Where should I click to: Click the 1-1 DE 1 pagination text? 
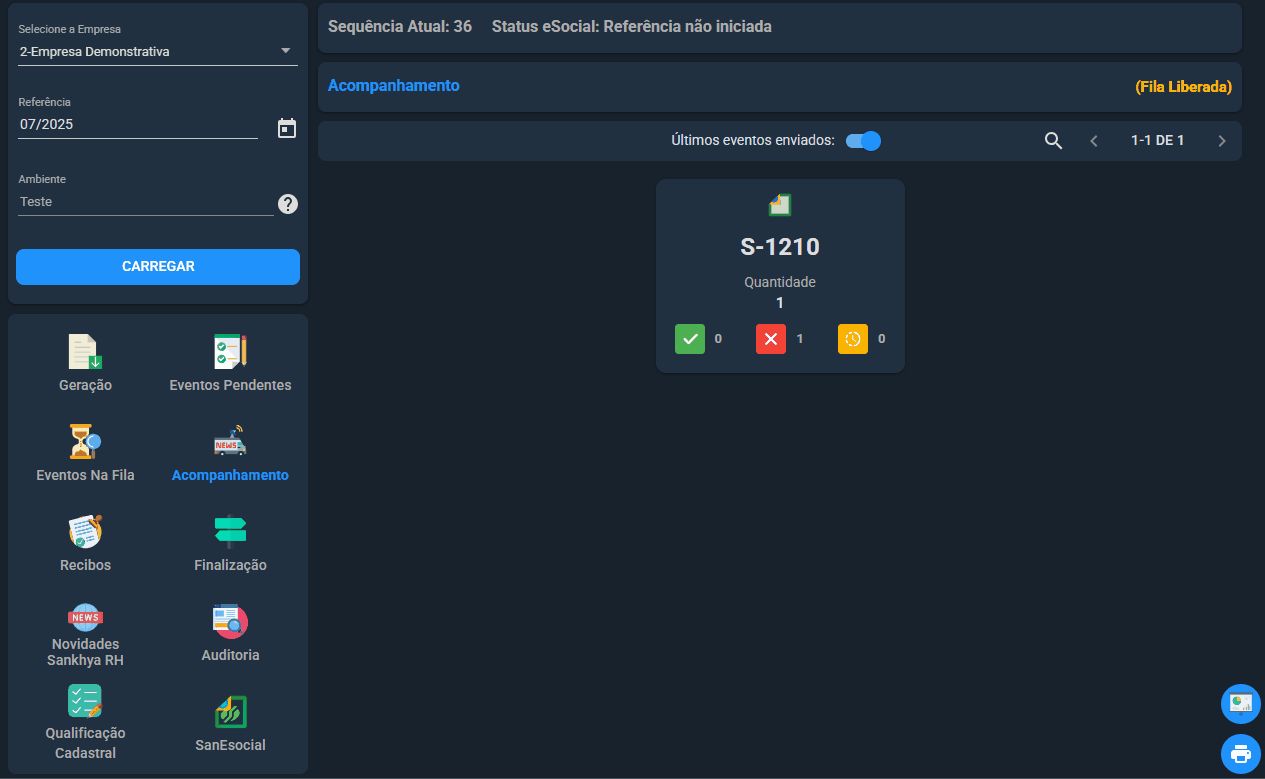[x=1158, y=141]
